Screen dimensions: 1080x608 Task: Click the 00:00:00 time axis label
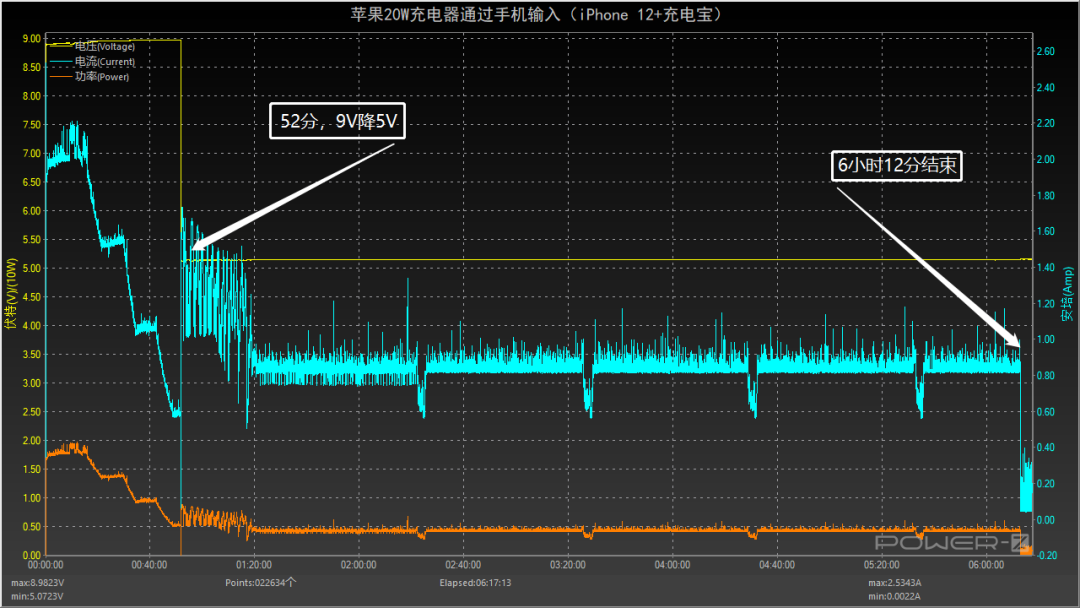(x=45, y=565)
